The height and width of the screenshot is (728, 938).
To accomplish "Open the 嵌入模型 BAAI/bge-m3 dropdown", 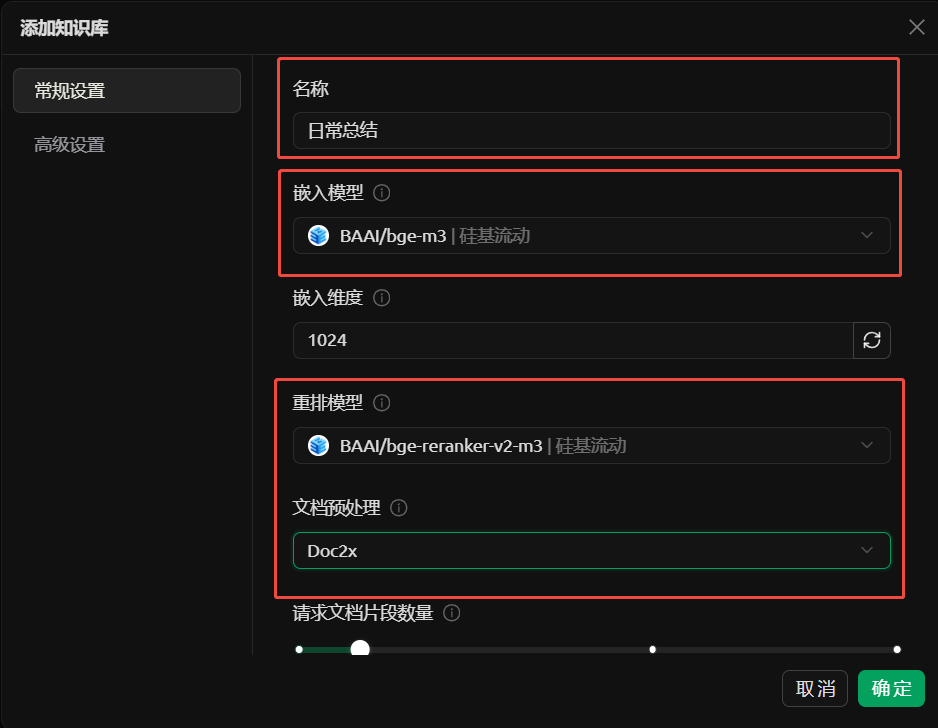I will (x=592, y=236).
